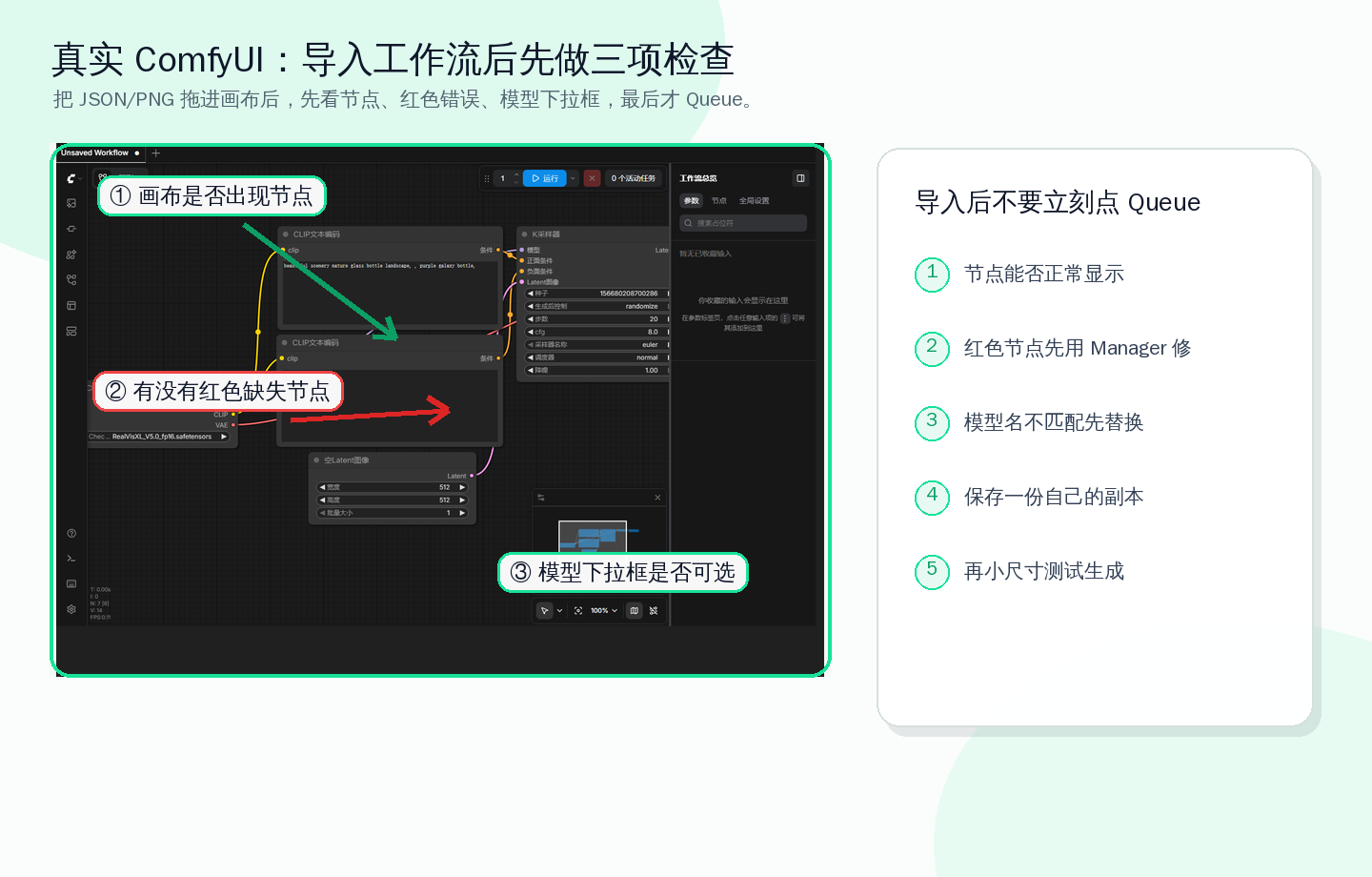
Task: Collapse the 空Latent图像 node via its dot
Action: point(316,460)
